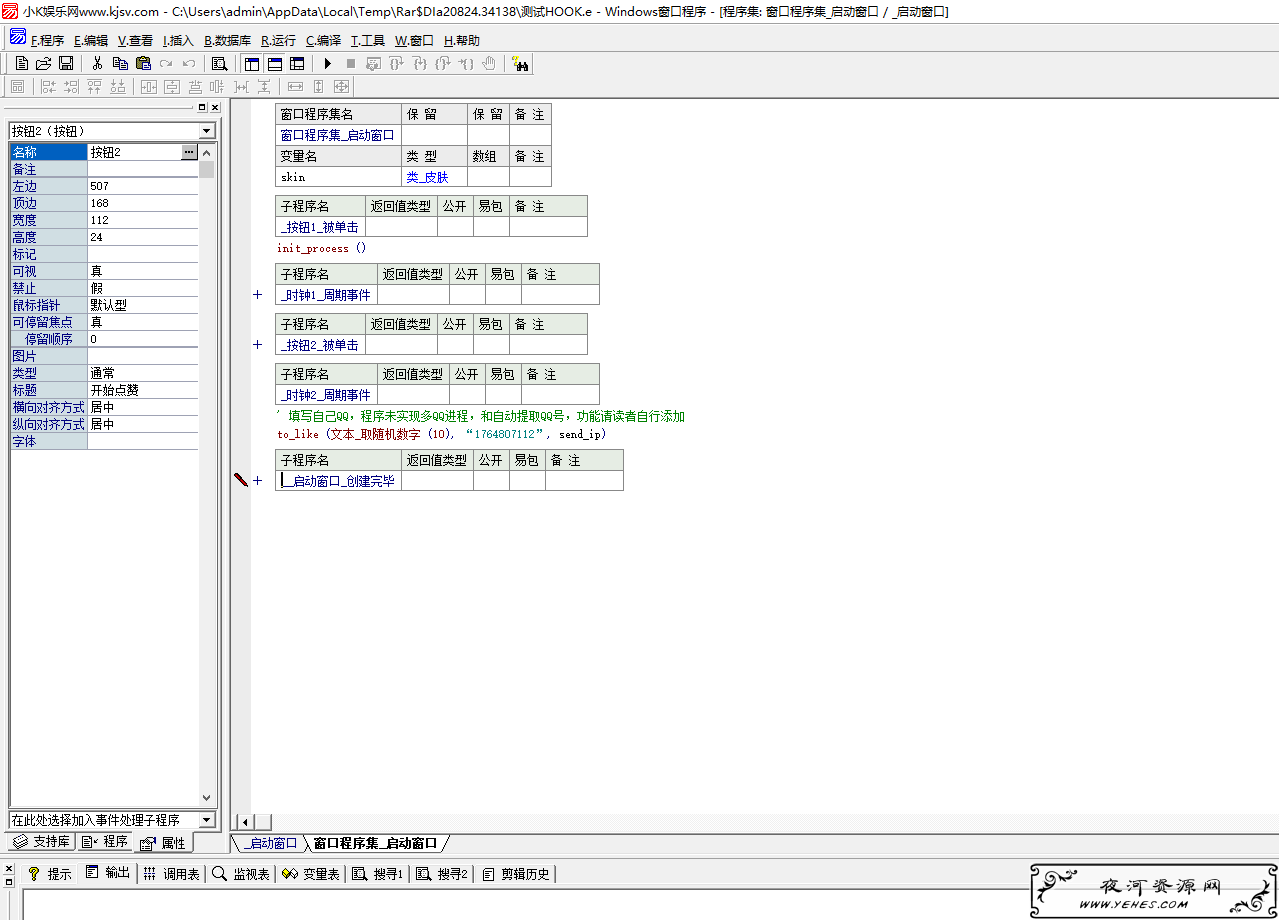Screen dimensions: 1279x920
Task: Click the Stop square icon
Action: coord(351,63)
